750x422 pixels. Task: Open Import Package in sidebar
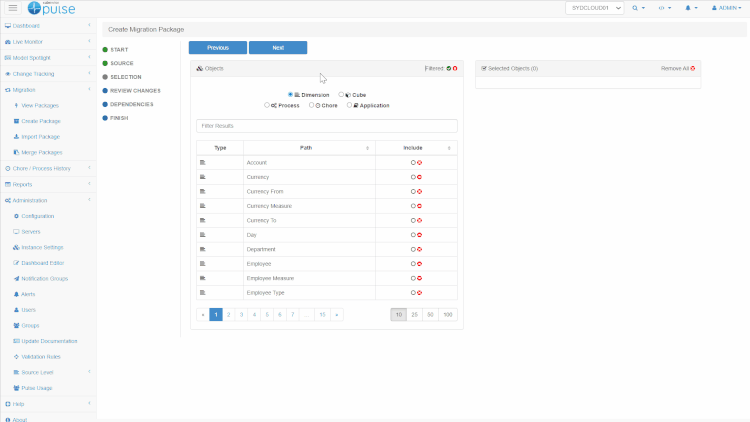point(40,136)
